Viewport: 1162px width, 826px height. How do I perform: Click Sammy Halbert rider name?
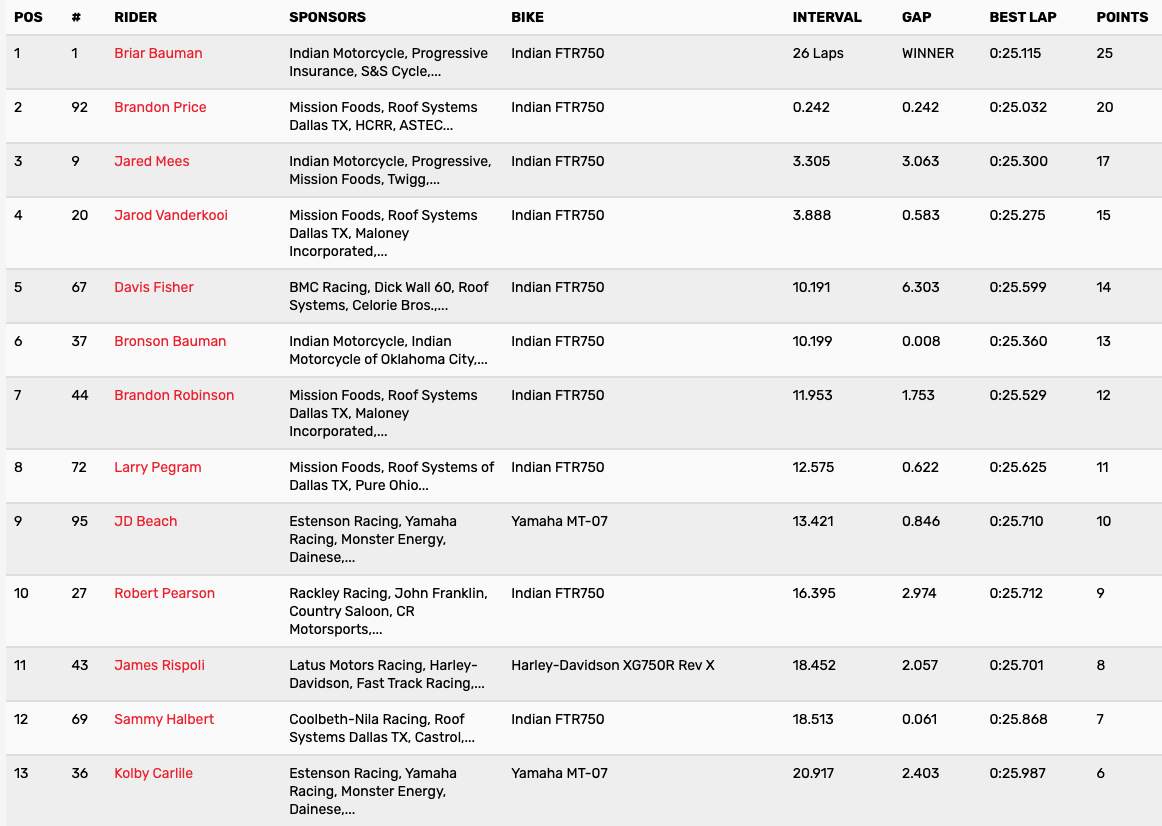pyautogui.click(x=164, y=719)
